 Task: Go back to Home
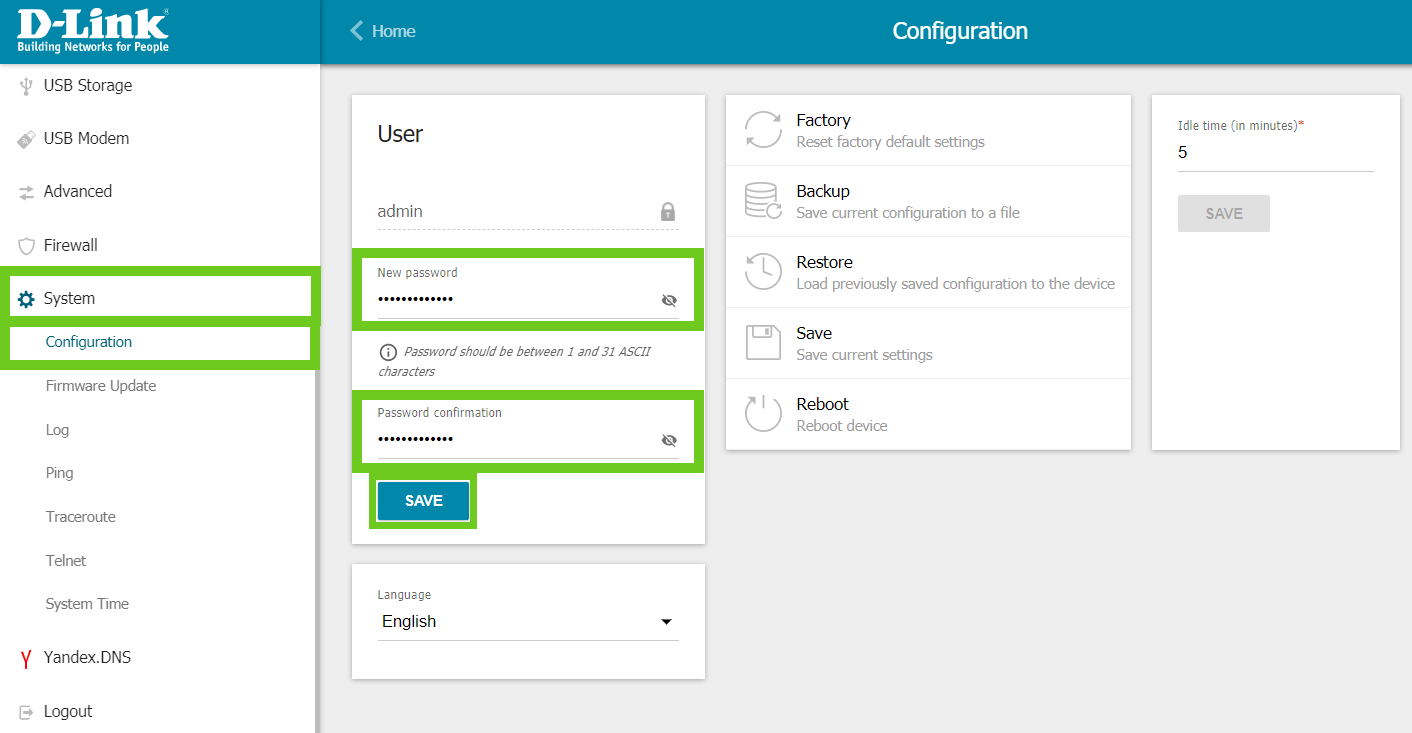383,31
